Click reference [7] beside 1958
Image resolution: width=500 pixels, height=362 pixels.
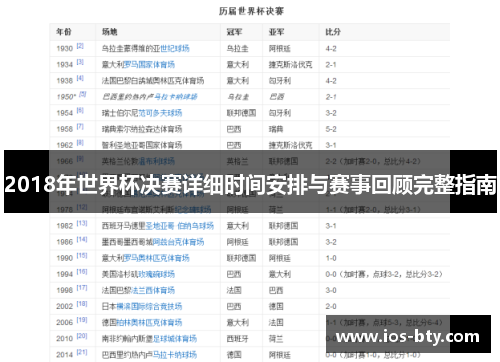(x=80, y=127)
